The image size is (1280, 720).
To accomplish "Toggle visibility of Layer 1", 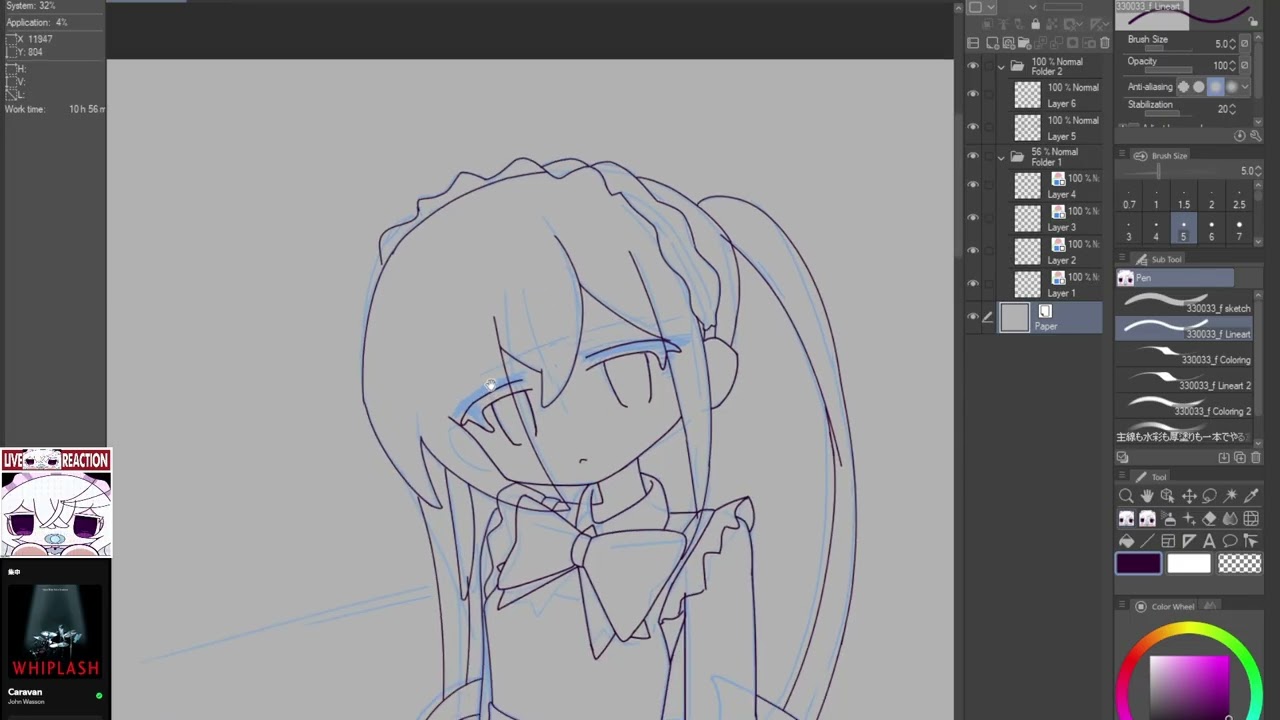I will 973,285.
